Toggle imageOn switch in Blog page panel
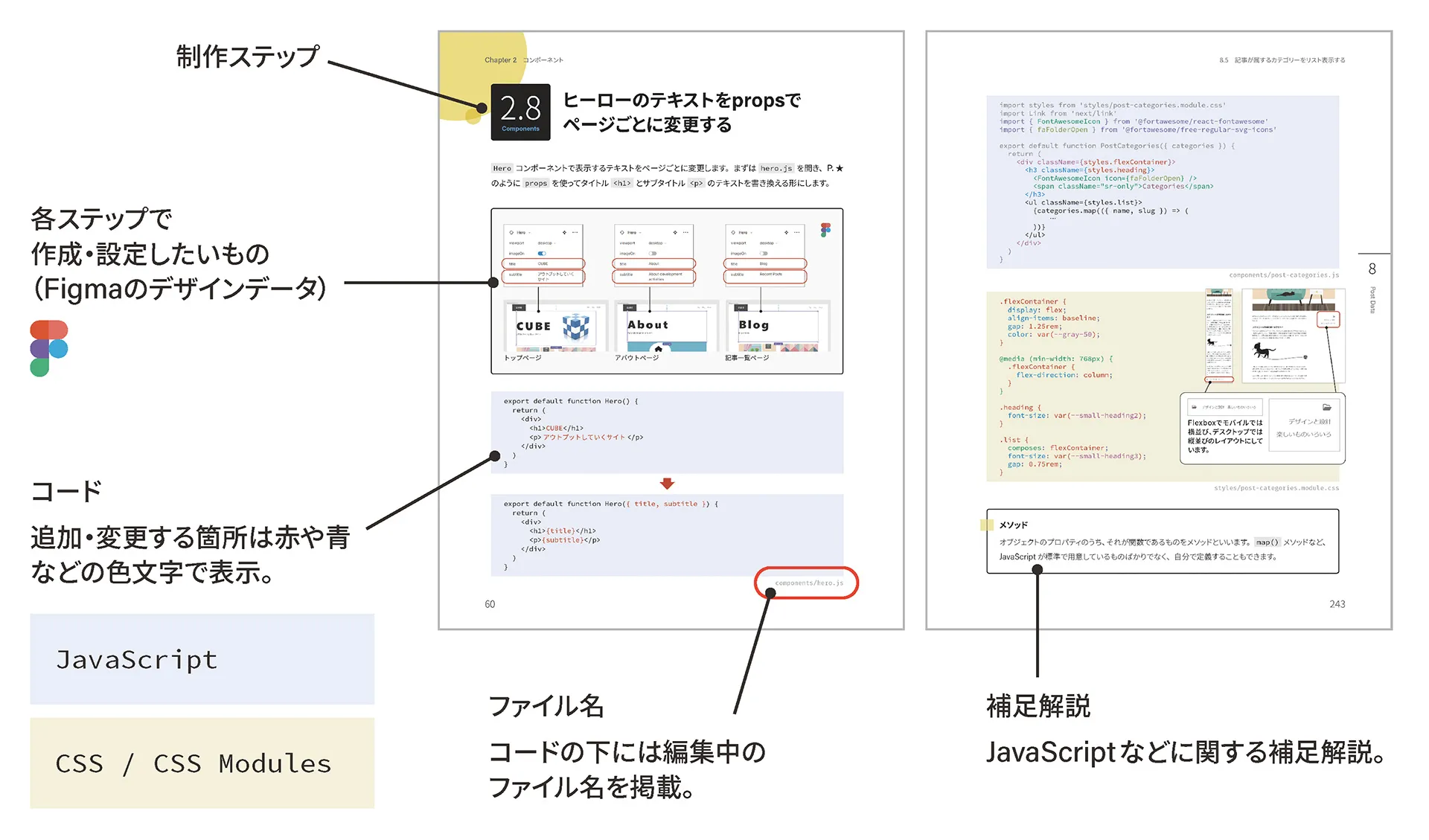The image size is (1429, 840). [764, 254]
